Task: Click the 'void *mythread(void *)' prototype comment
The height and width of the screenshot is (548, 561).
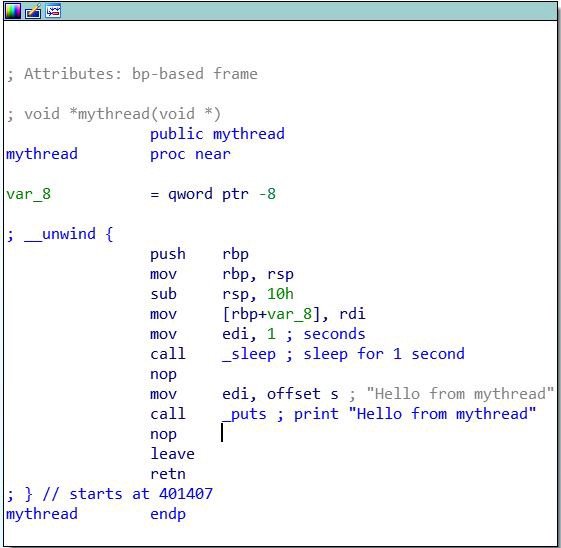Action: point(114,114)
